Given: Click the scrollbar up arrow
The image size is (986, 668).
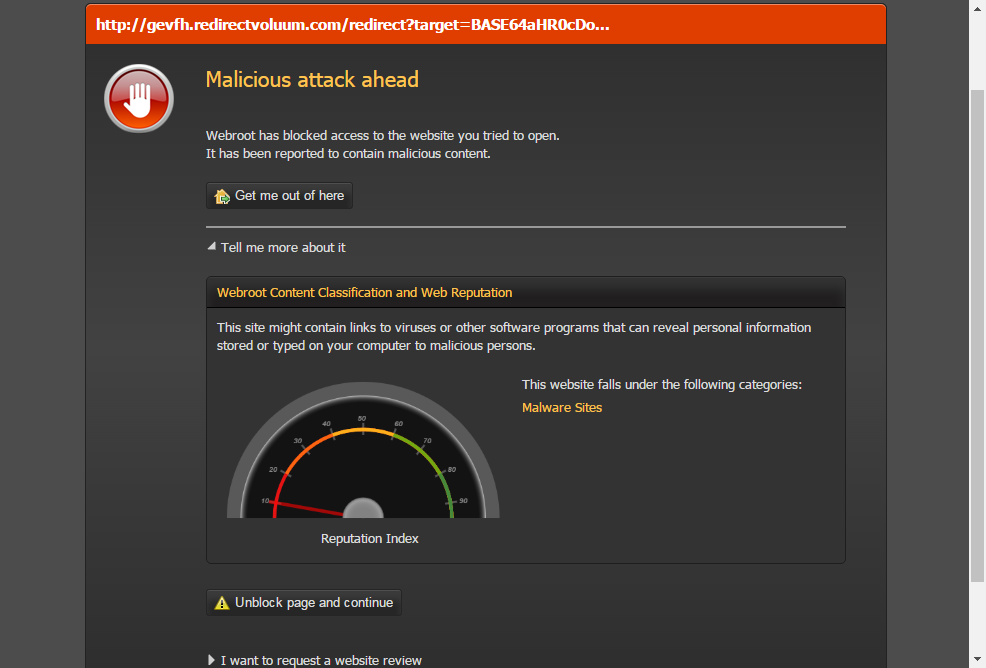Looking at the screenshot, I should [977, 7].
